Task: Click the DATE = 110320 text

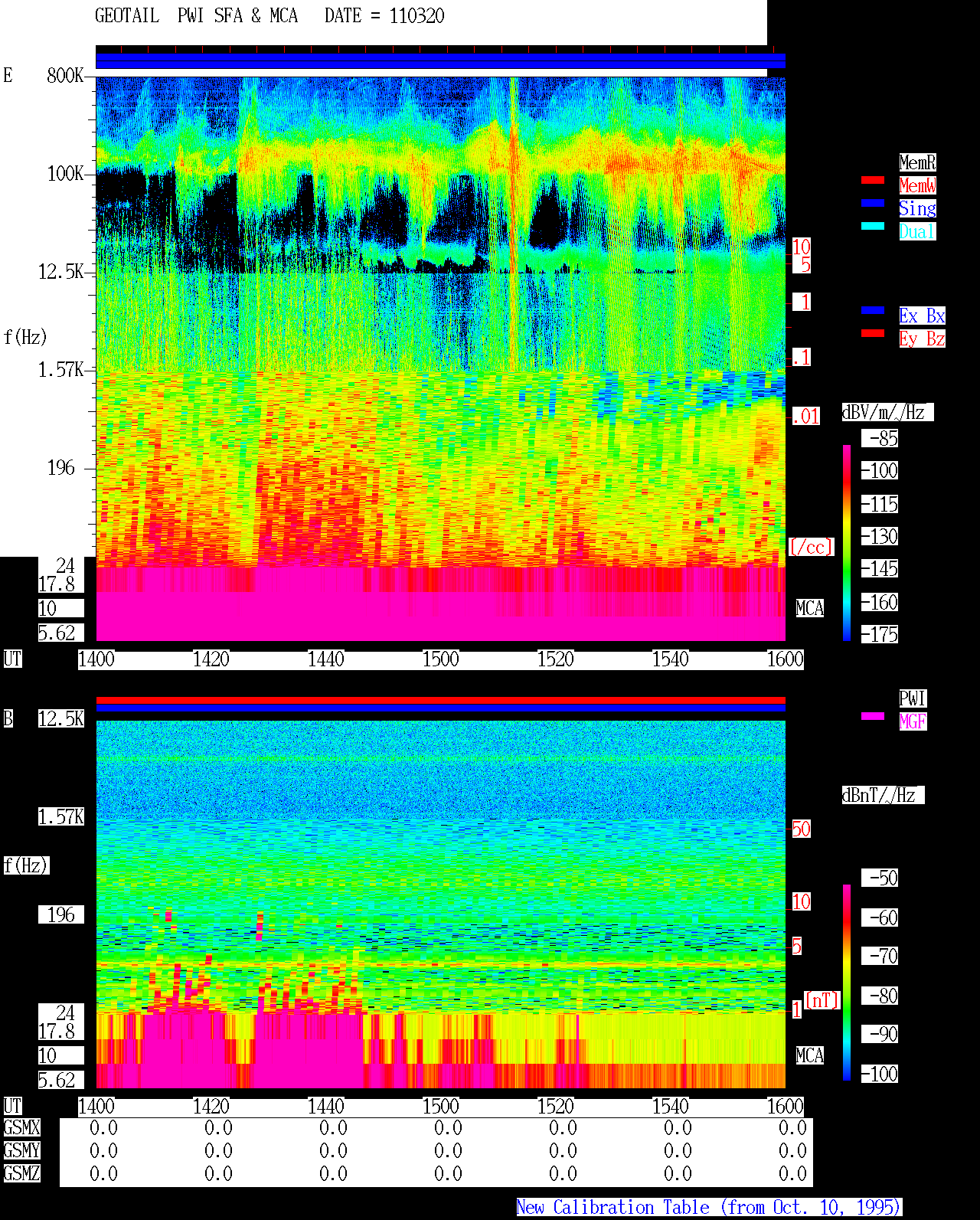Action: 384,16
